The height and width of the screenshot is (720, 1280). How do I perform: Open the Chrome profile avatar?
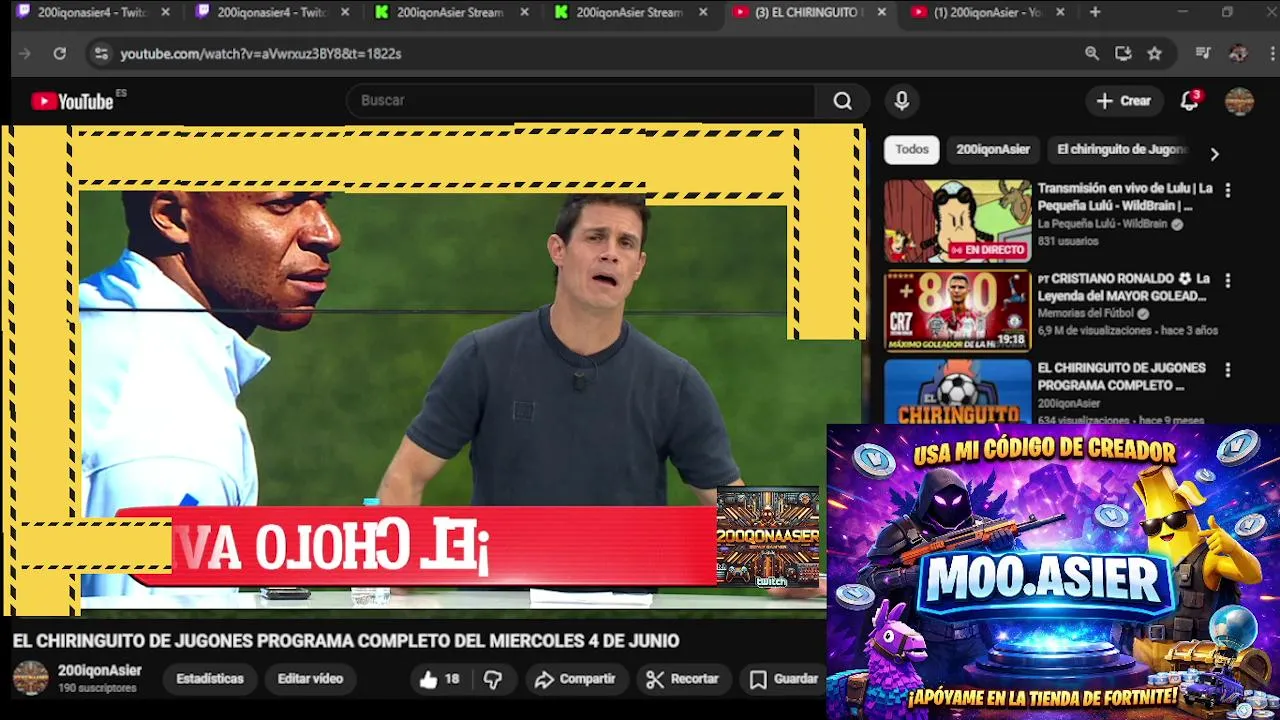pyautogui.click(x=1238, y=54)
